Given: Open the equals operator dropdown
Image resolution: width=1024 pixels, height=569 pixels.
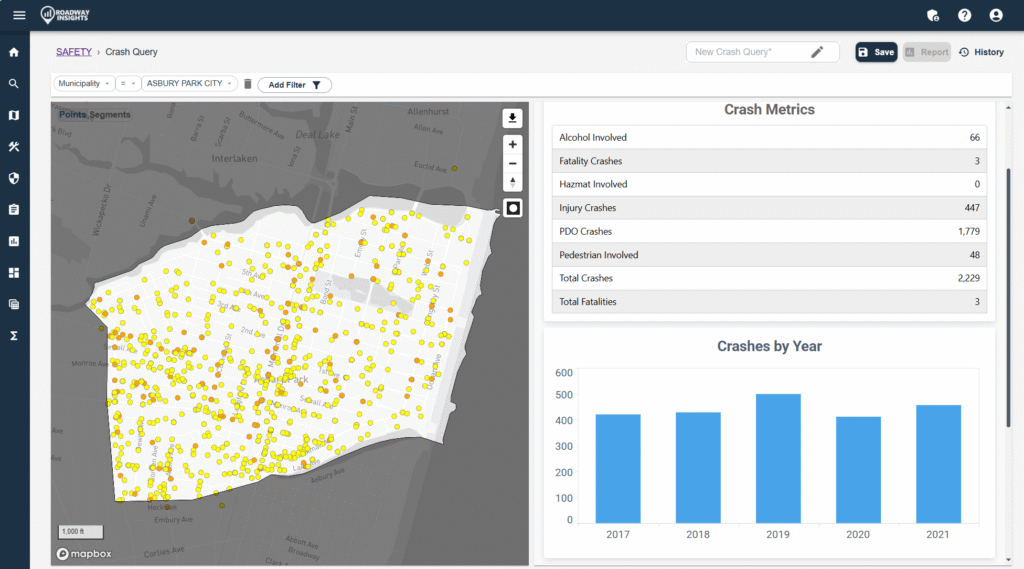Looking at the screenshot, I should click(128, 84).
